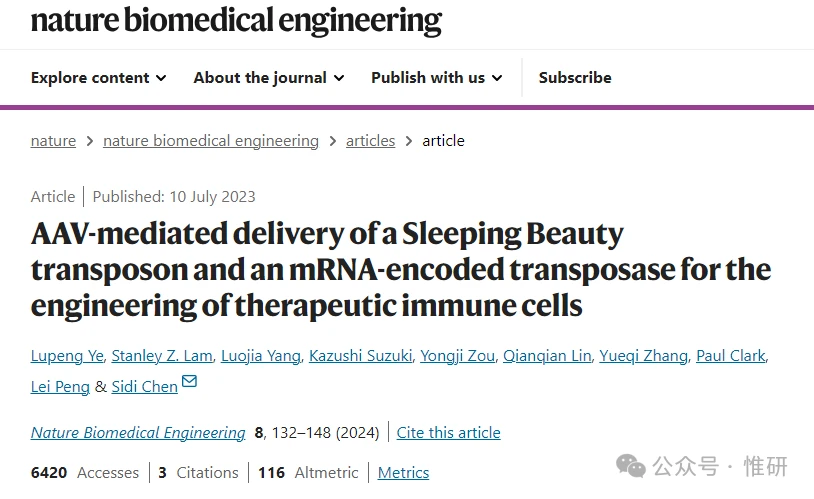Click the mail envelope icon beside Sidi Chen
Image resolution: width=814 pixels, height=499 pixels.
(x=189, y=381)
